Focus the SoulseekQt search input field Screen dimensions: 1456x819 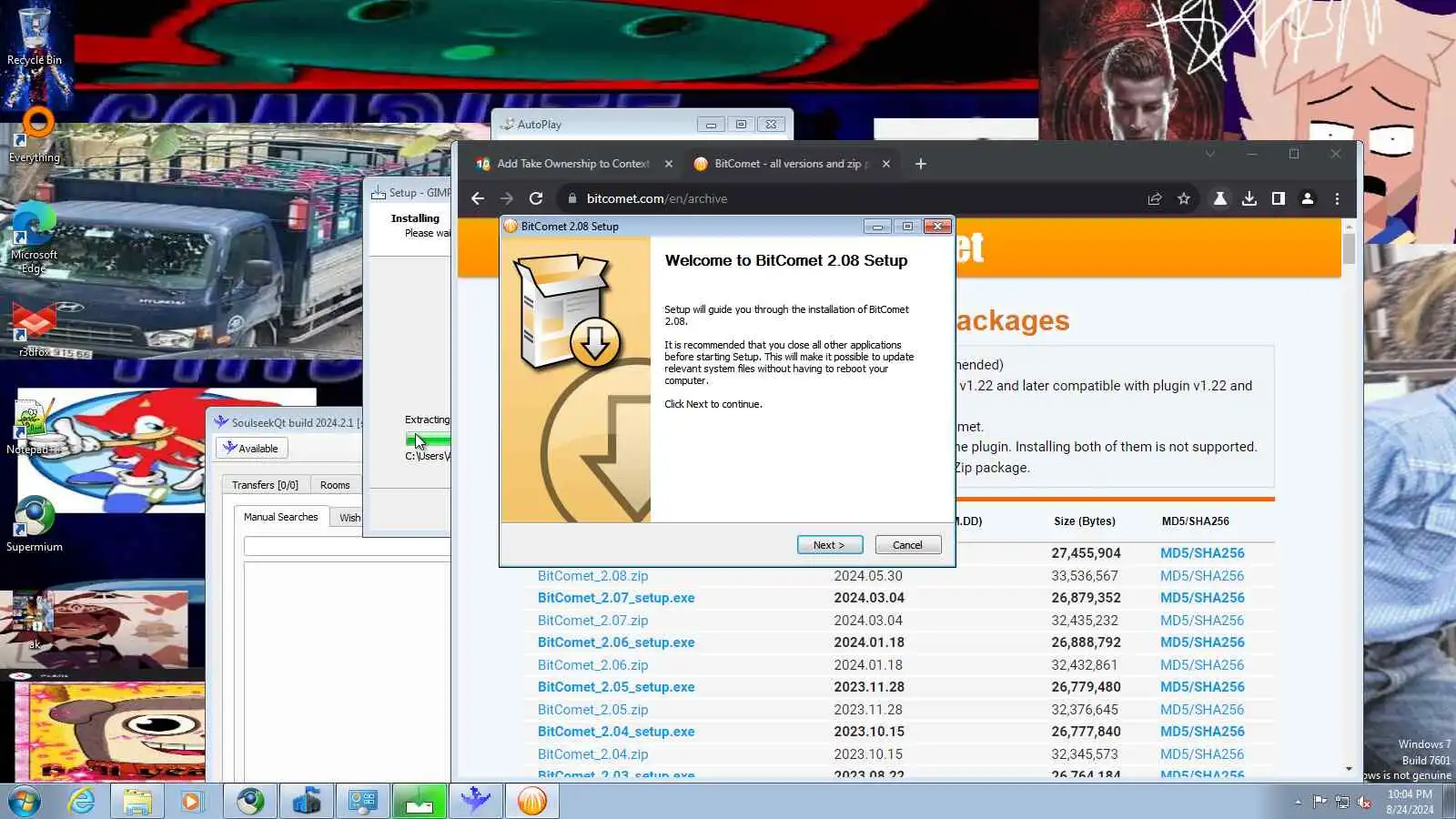[x=348, y=546]
